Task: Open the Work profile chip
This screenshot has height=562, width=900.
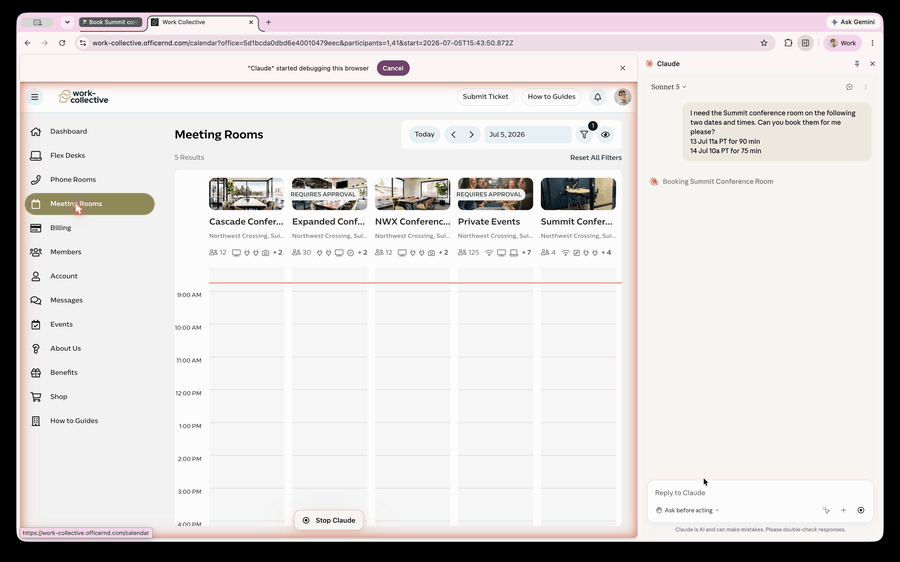Action: point(843,43)
